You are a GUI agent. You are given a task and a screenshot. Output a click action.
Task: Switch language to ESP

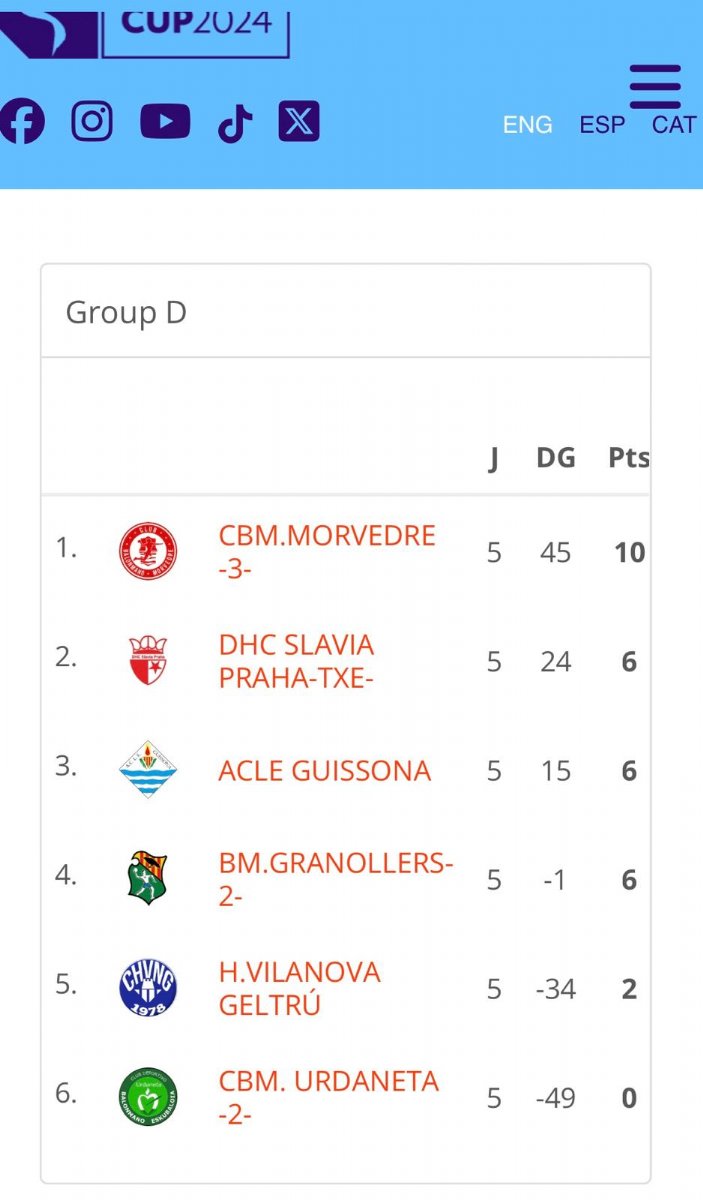(602, 125)
